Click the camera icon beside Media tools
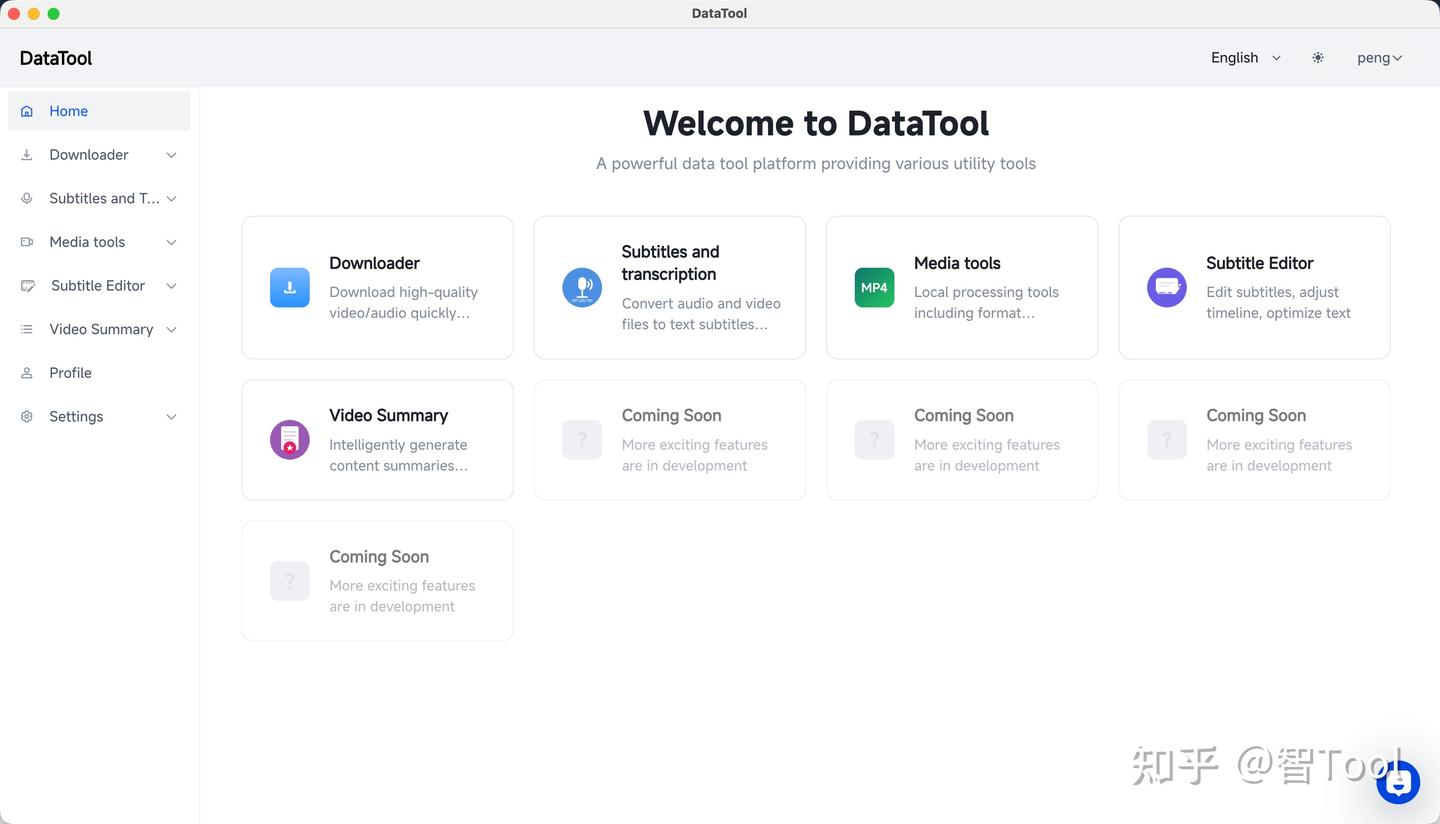The height and width of the screenshot is (824, 1440). tap(27, 242)
